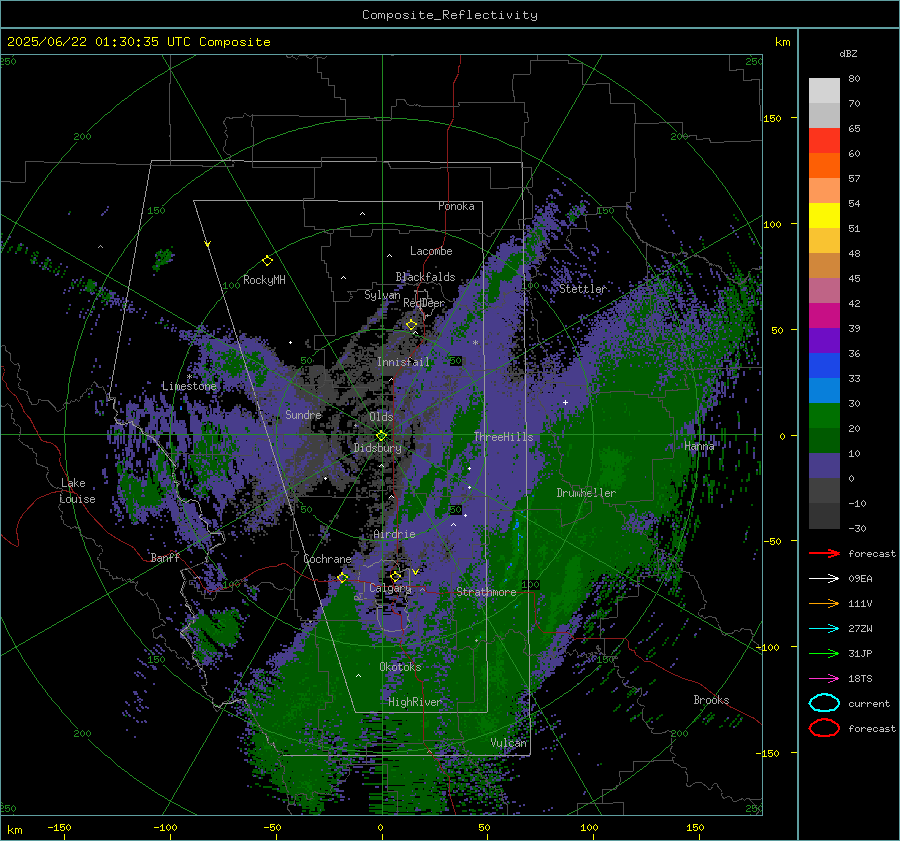Click the Banff label on the map
This screenshot has width=900, height=841.
pyautogui.click(x=165, y=557)
